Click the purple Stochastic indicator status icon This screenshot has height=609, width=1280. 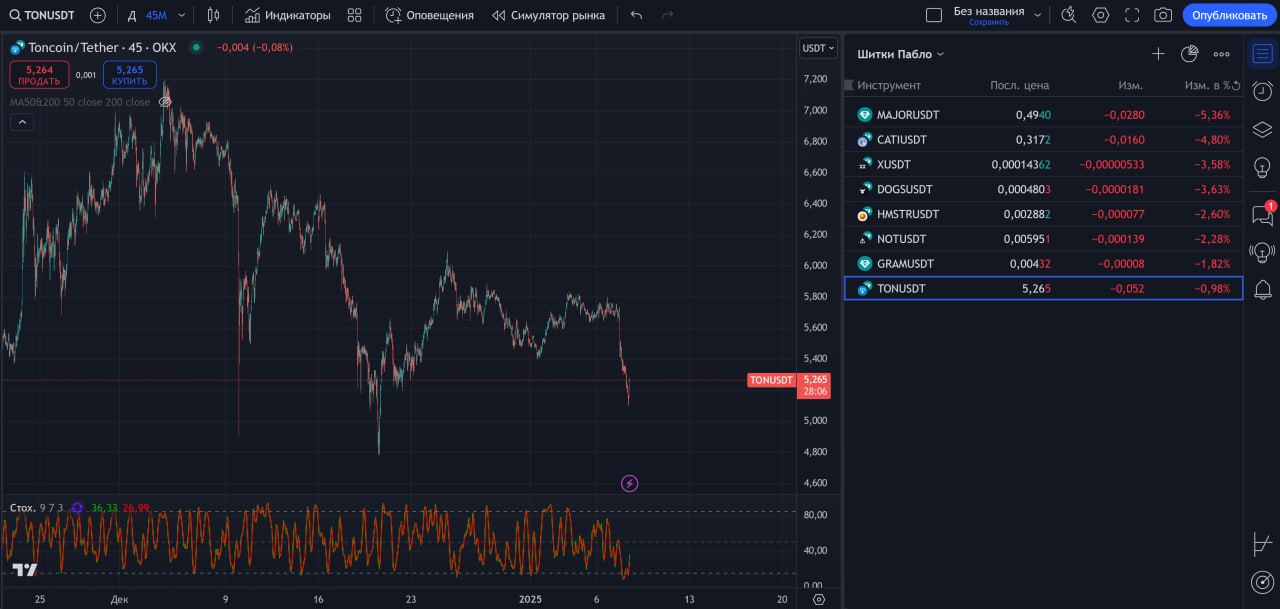click(x=77, y=508)
